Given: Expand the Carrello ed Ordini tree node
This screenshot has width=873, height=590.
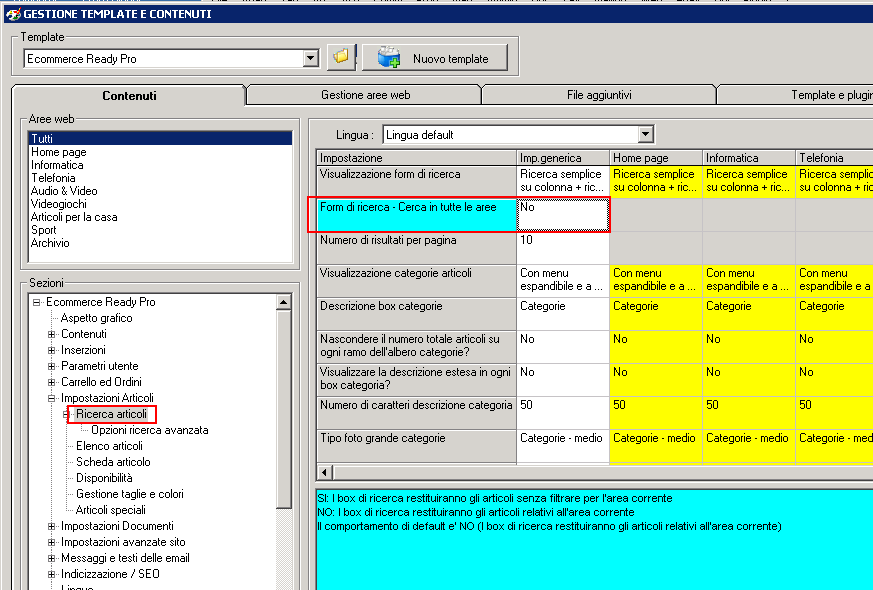Looking at the screenshot, I should [52, 382].
